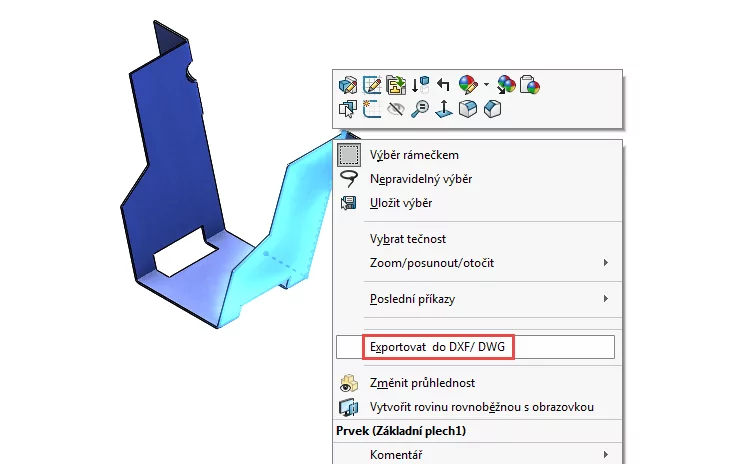Click the Edit Feature icon
The height and width of the screenshot is (464, 750).
[348, 85]
